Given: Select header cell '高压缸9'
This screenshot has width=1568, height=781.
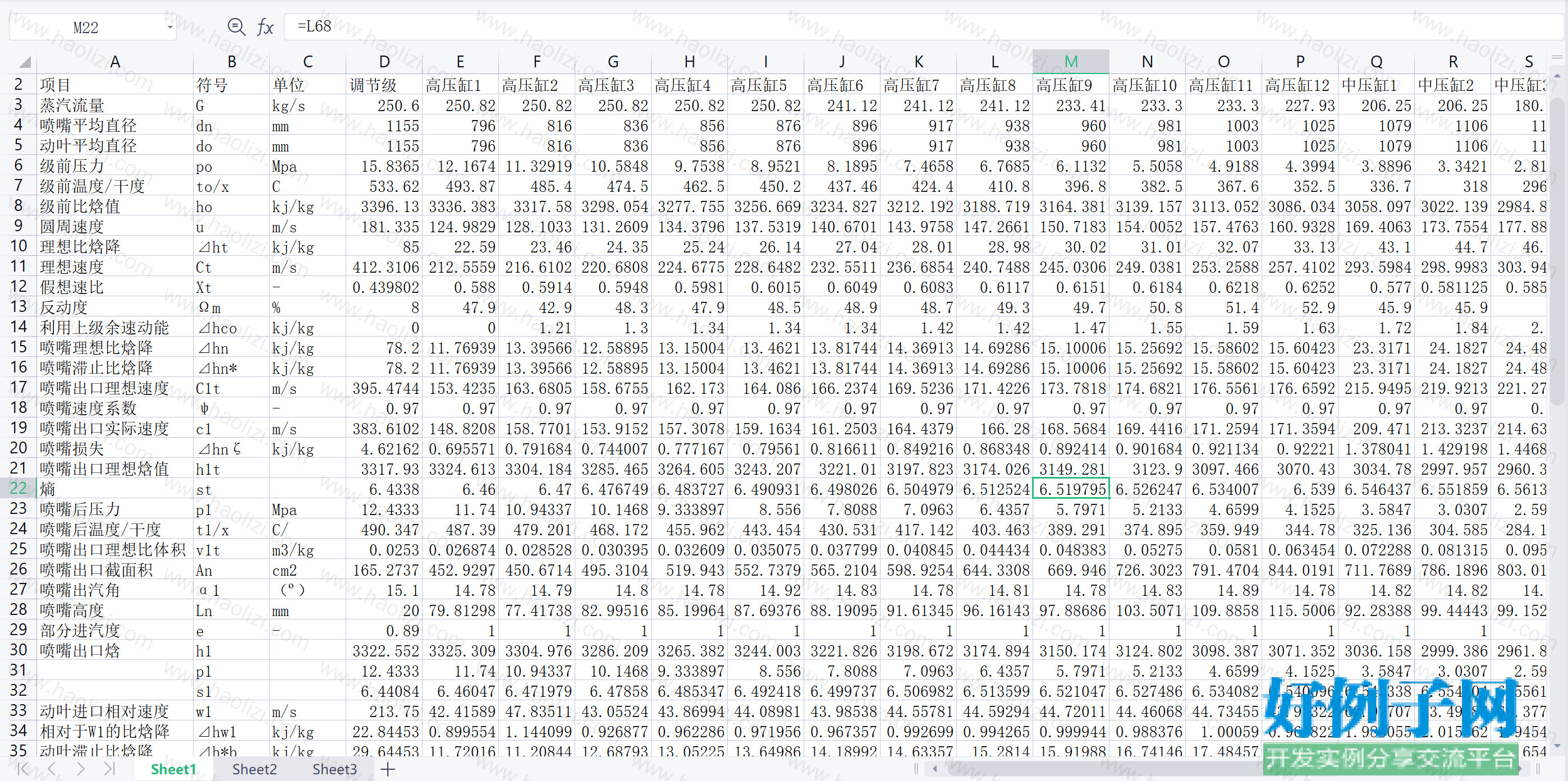Looking at the screenshot, I should (1071, 85).
